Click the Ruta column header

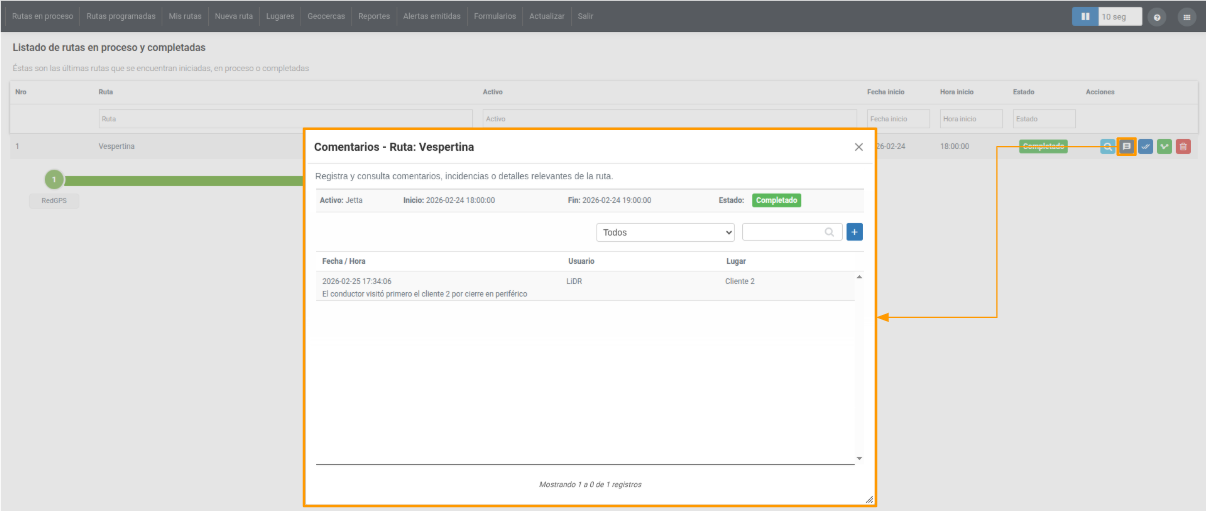tap(106, 92)
